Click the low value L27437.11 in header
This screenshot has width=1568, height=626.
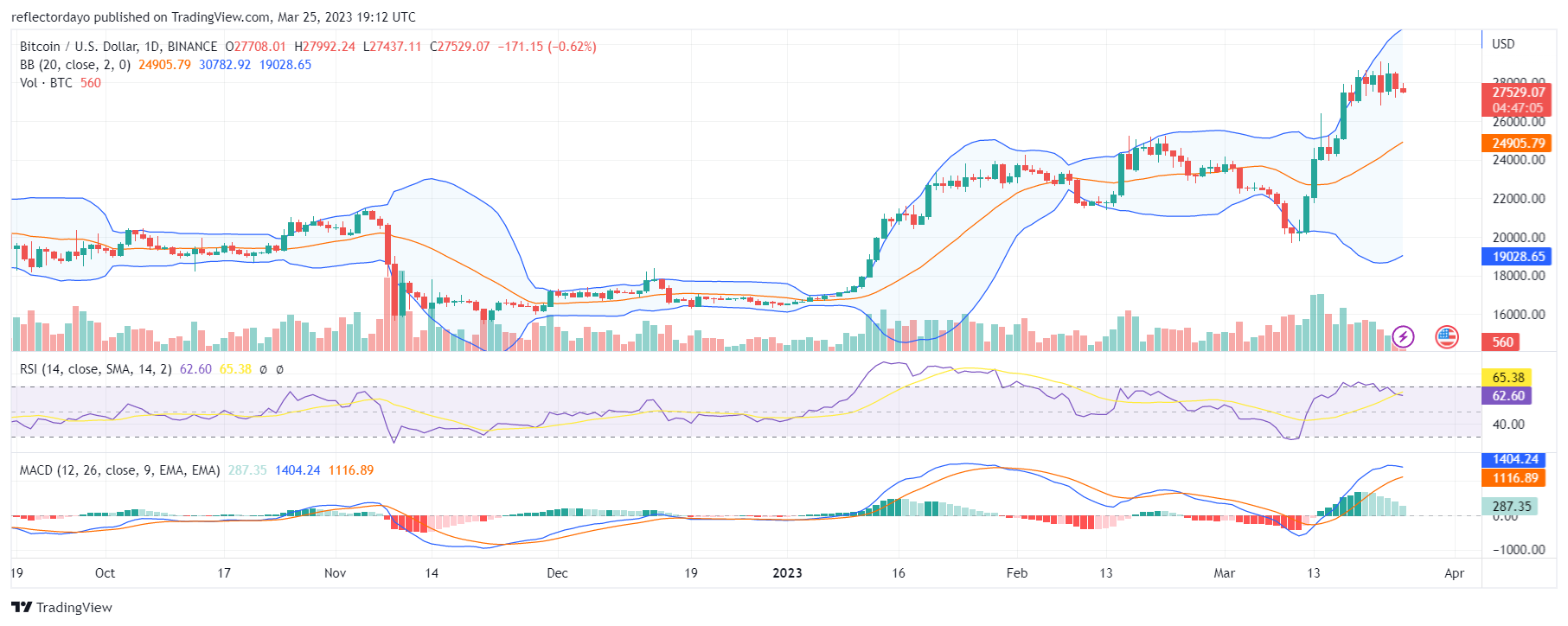393,47
